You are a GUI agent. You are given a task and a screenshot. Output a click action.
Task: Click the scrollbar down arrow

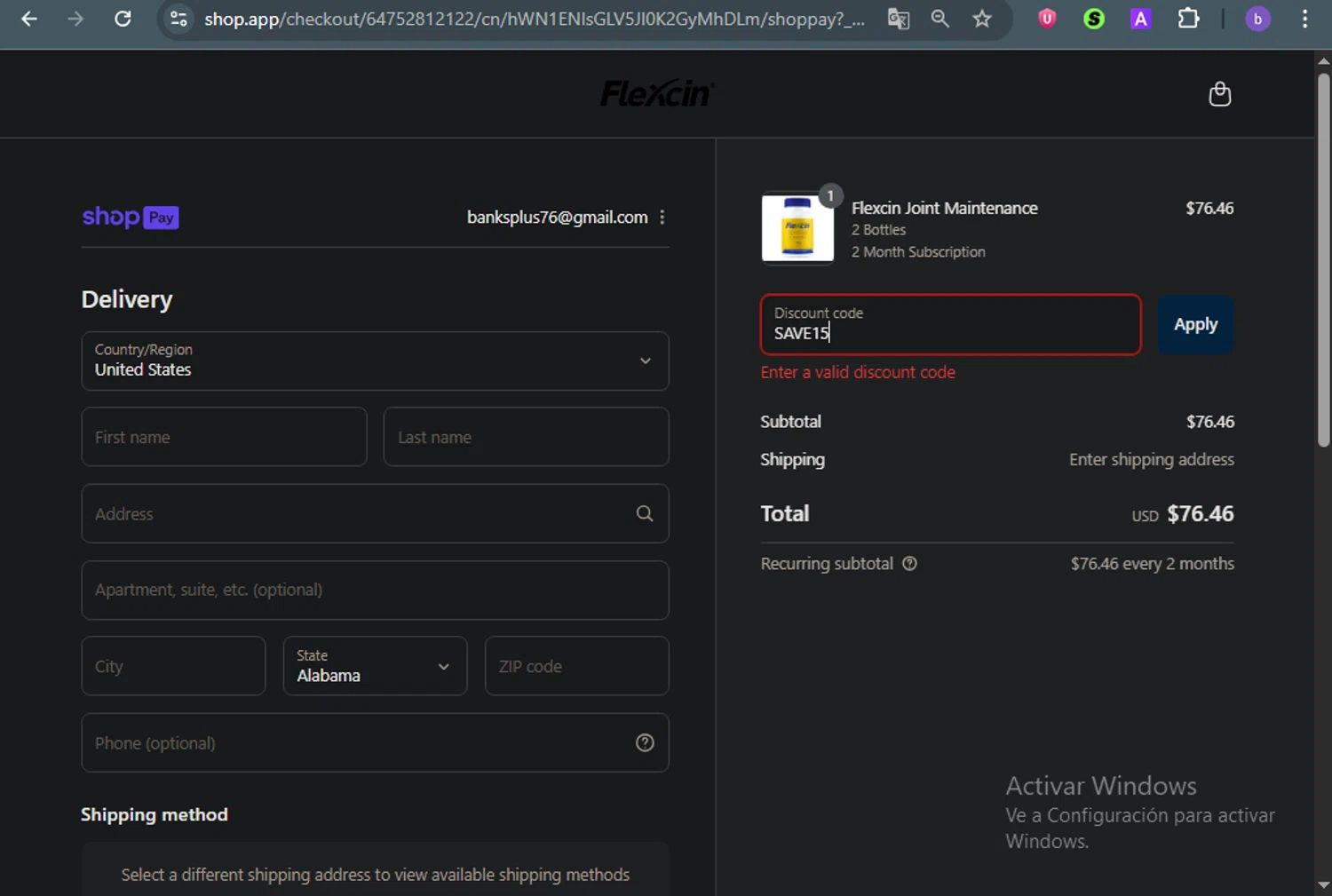(1323, 885)
